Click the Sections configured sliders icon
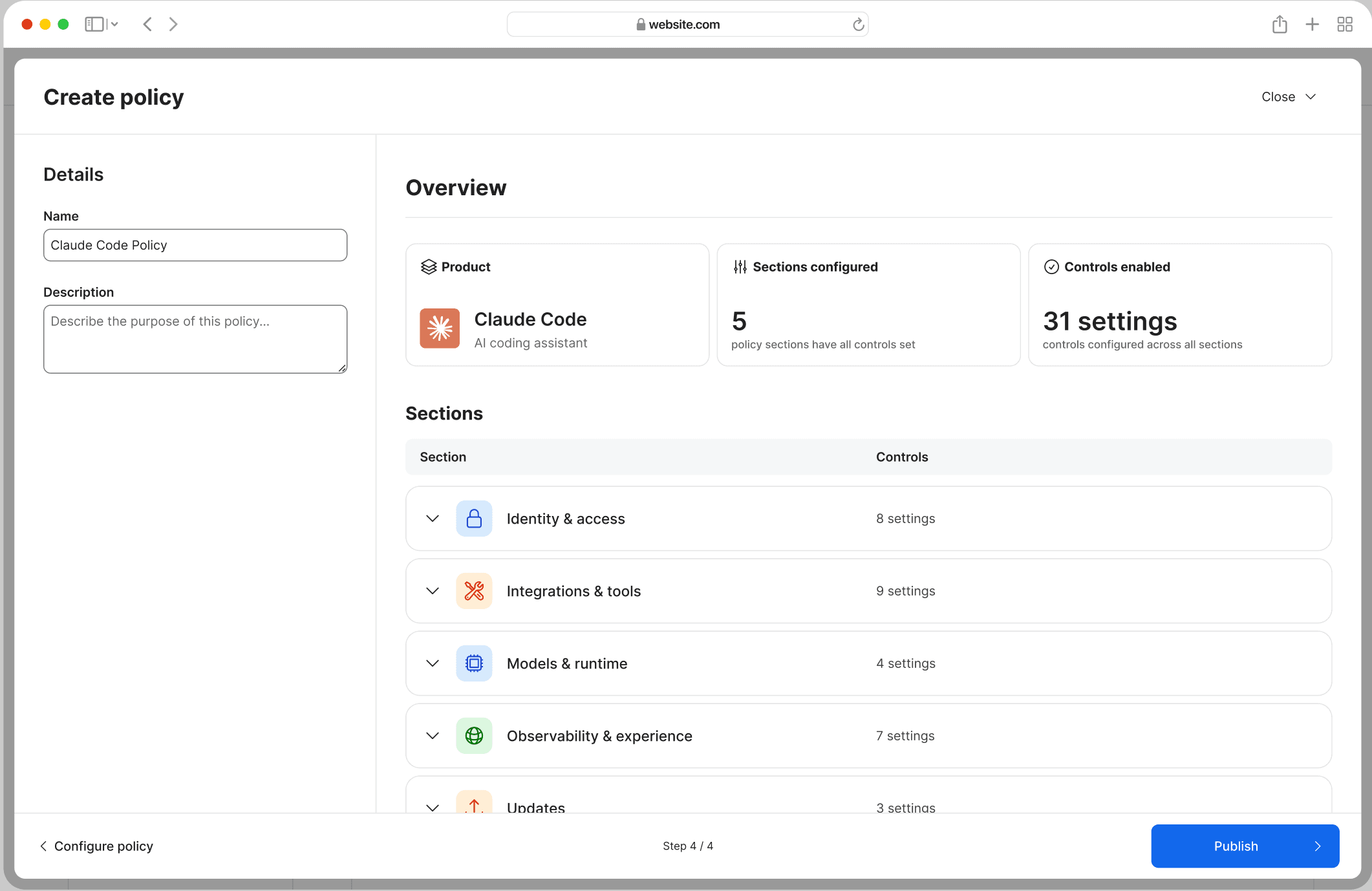 point(740,267)
